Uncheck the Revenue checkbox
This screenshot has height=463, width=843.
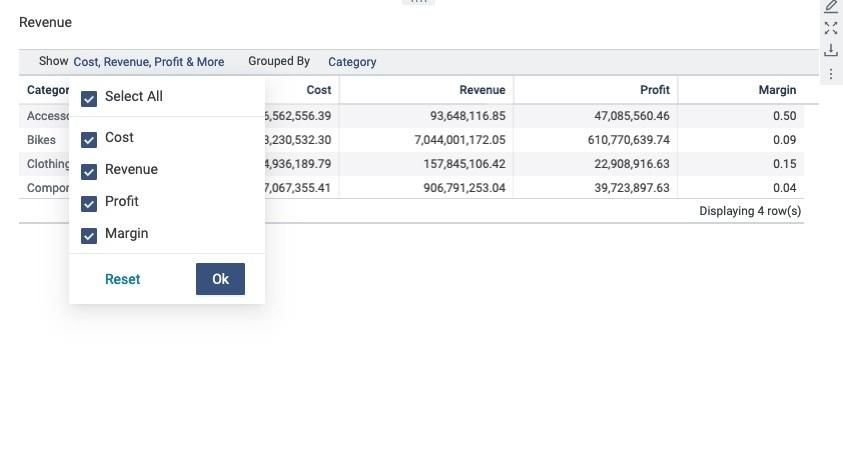click(x=89, y=171)
